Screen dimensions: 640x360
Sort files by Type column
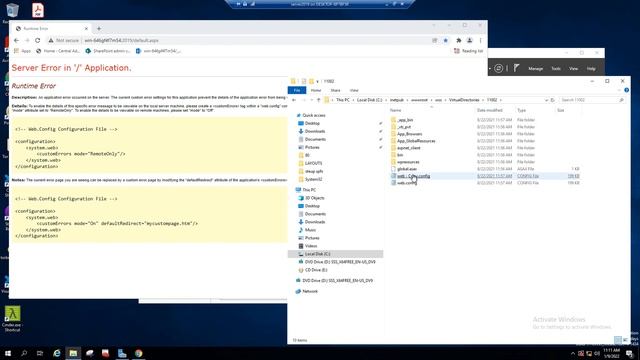[521, 110]
